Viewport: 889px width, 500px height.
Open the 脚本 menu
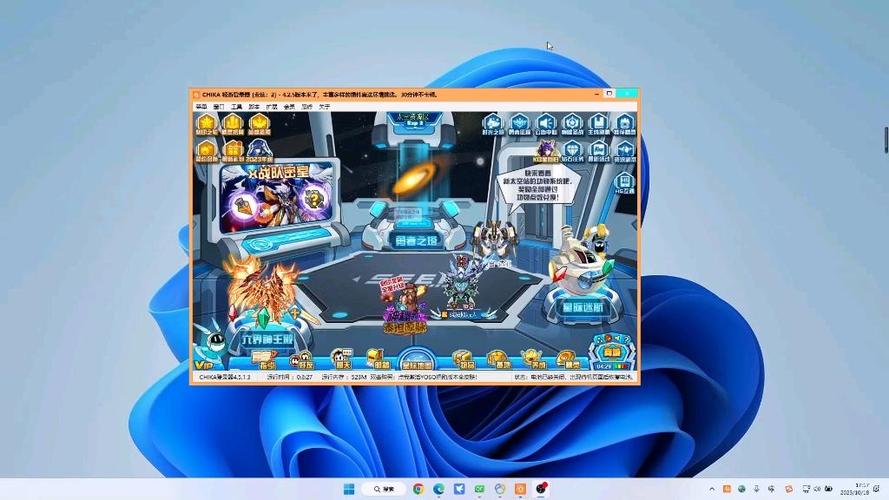pyautogui.click(x=254, y=107)
